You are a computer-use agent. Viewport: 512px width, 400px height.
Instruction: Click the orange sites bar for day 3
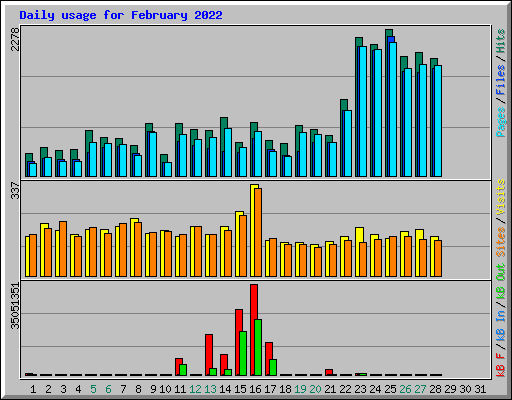(x=63, y=249)
